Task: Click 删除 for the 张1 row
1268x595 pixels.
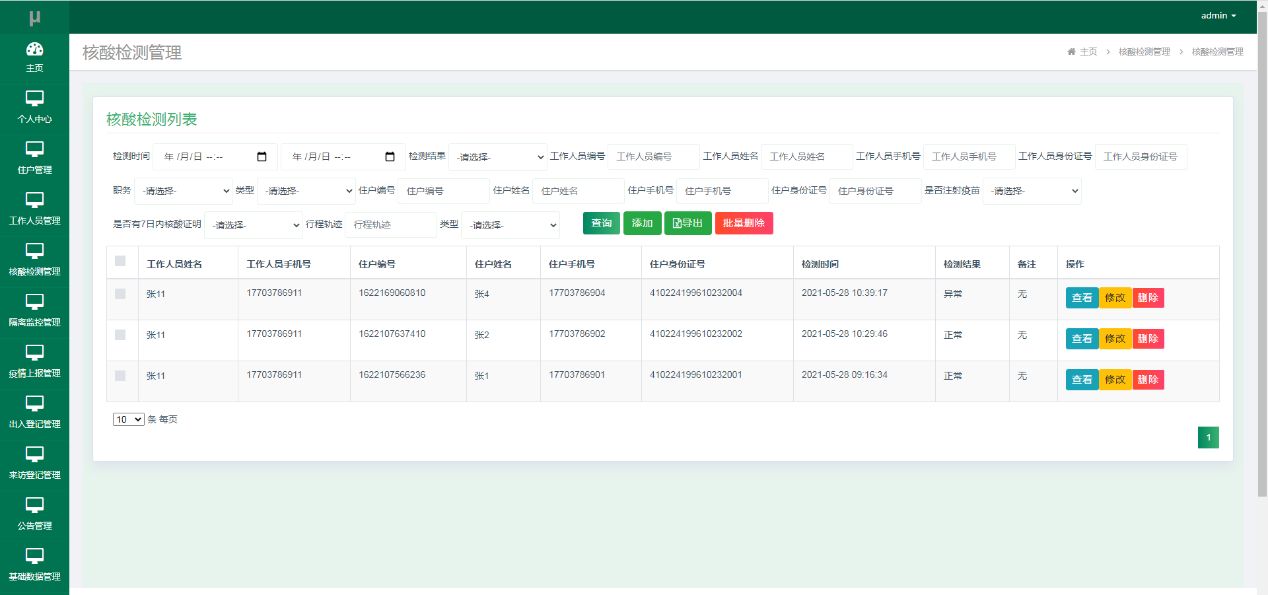Action: (1148, 380)
